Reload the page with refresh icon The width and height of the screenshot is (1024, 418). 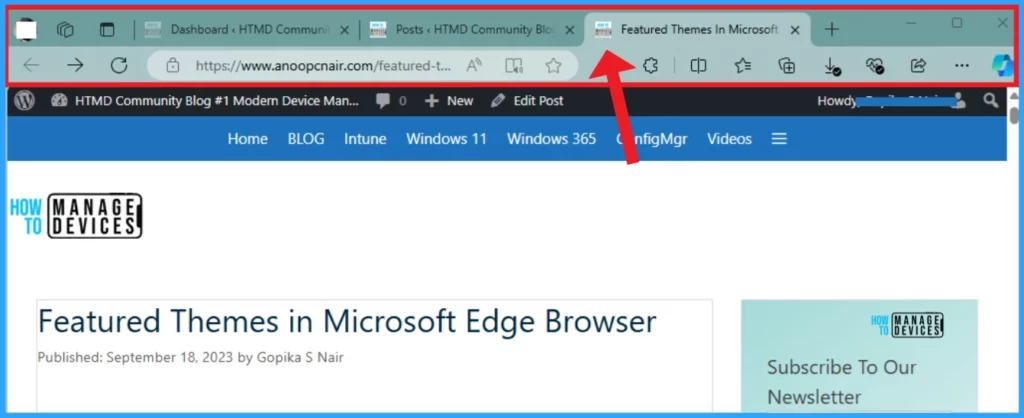119,65
